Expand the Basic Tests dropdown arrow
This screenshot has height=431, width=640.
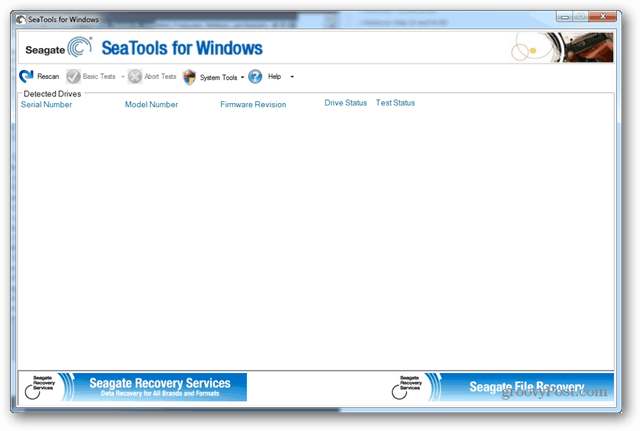(122, 77)
